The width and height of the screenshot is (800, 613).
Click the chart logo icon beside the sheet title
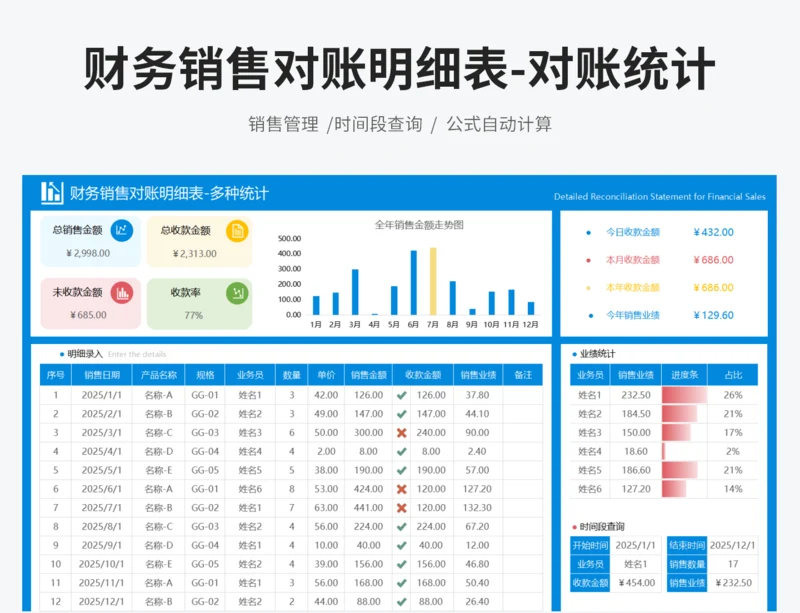point(52,193)
